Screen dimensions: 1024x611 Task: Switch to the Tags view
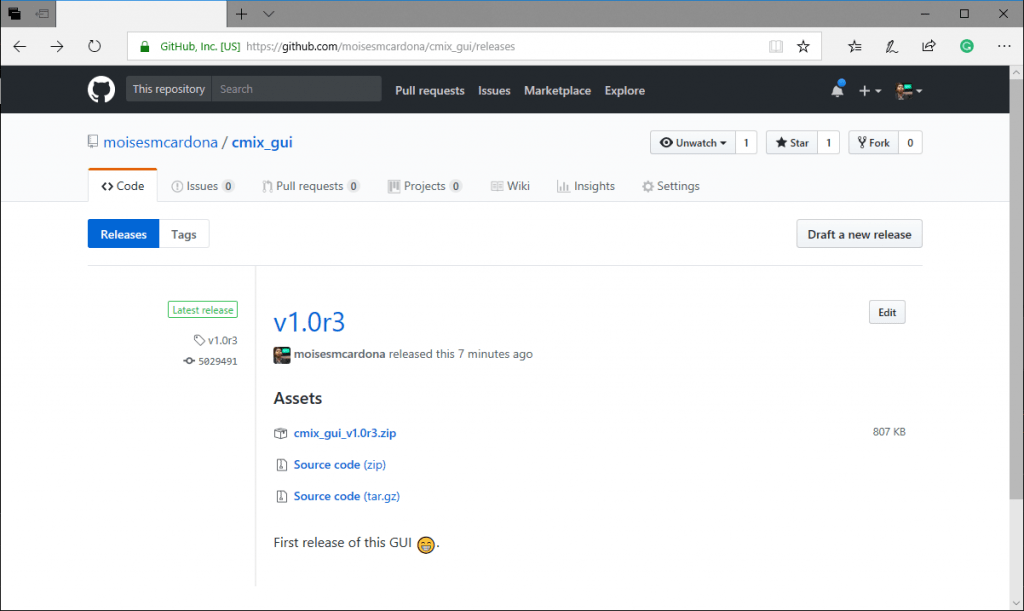pos(184,234)
